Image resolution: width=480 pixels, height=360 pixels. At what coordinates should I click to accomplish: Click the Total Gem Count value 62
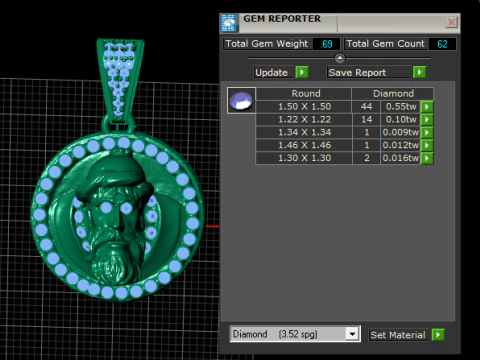(442, 44)
